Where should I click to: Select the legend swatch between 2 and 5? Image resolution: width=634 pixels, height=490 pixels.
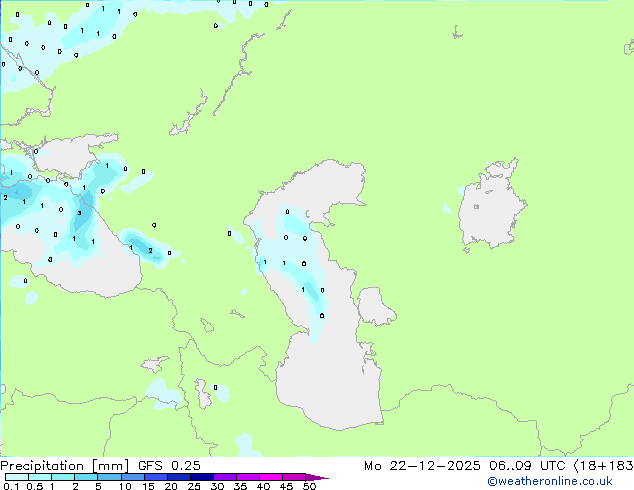click(86, 477)
